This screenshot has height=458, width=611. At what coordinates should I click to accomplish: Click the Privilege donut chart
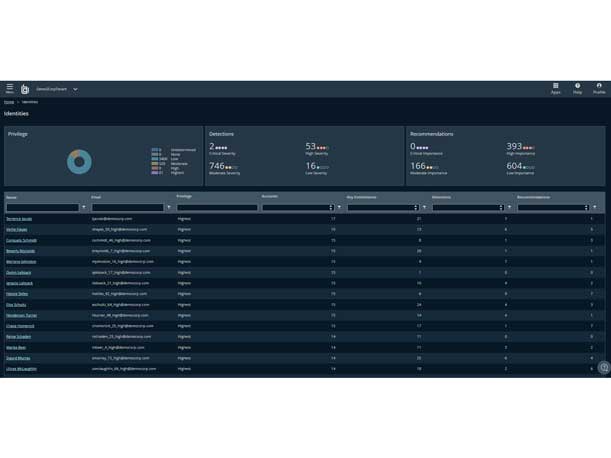coord(79,161)
